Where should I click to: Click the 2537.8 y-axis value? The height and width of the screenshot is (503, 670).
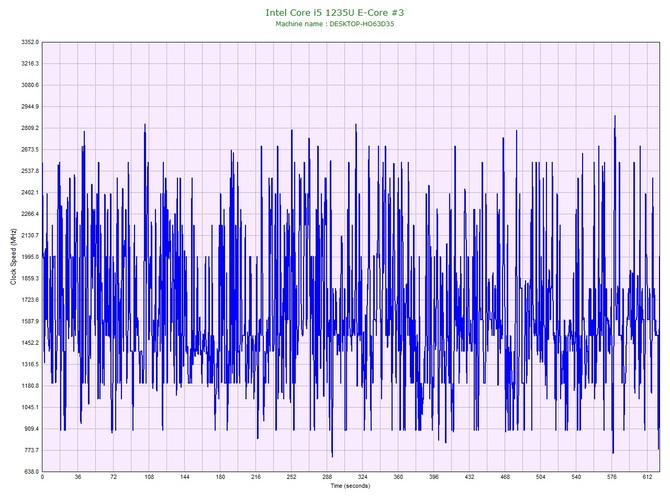30,171
